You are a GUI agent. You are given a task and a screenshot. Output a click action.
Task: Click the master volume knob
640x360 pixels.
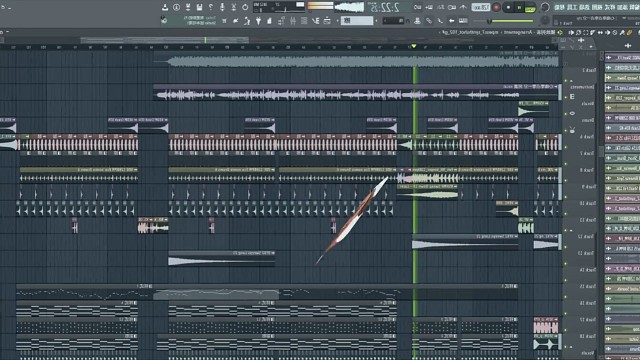[x=544, y=7]
